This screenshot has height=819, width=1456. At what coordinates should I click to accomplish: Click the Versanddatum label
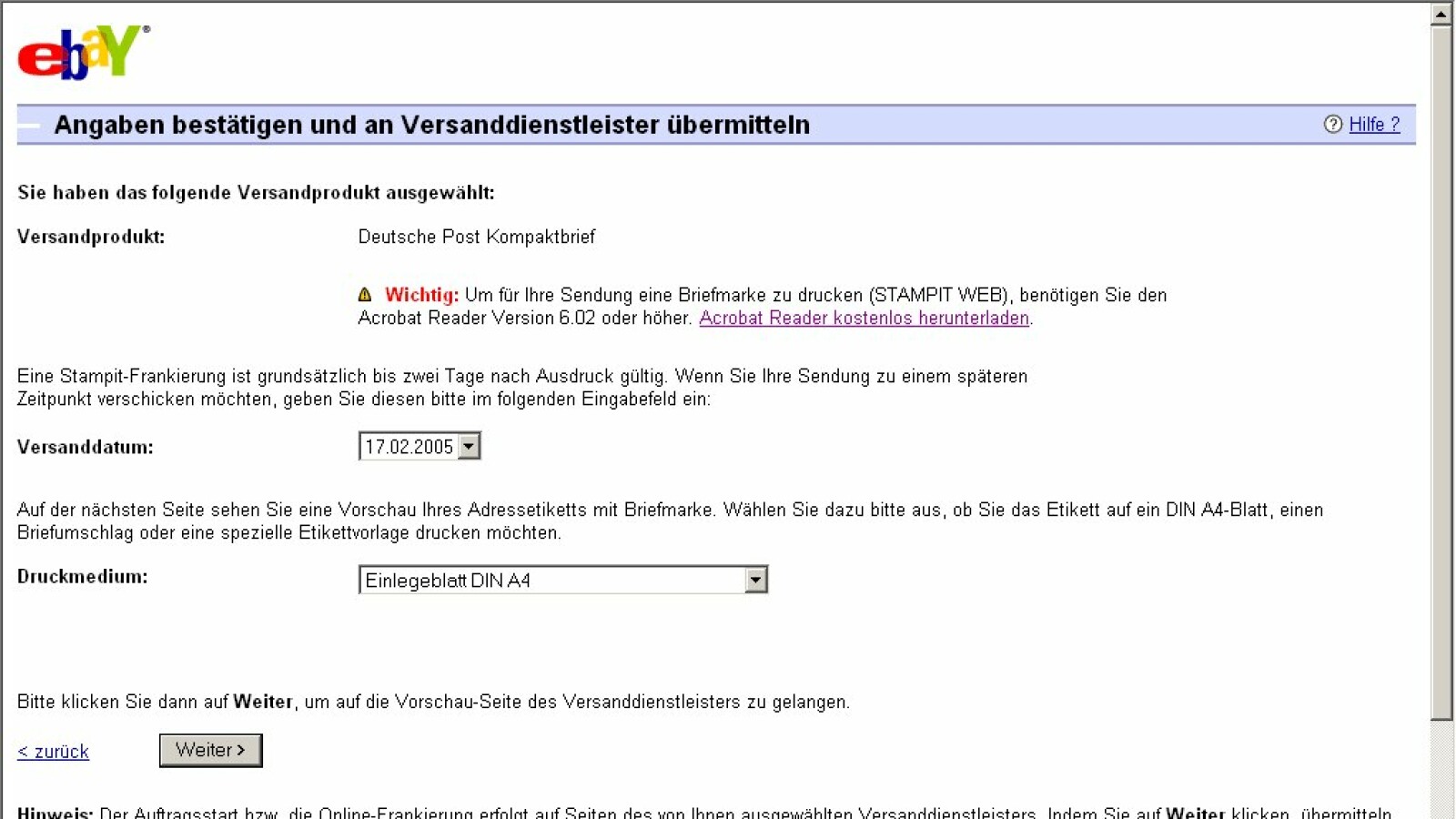[x=86, y=447]
